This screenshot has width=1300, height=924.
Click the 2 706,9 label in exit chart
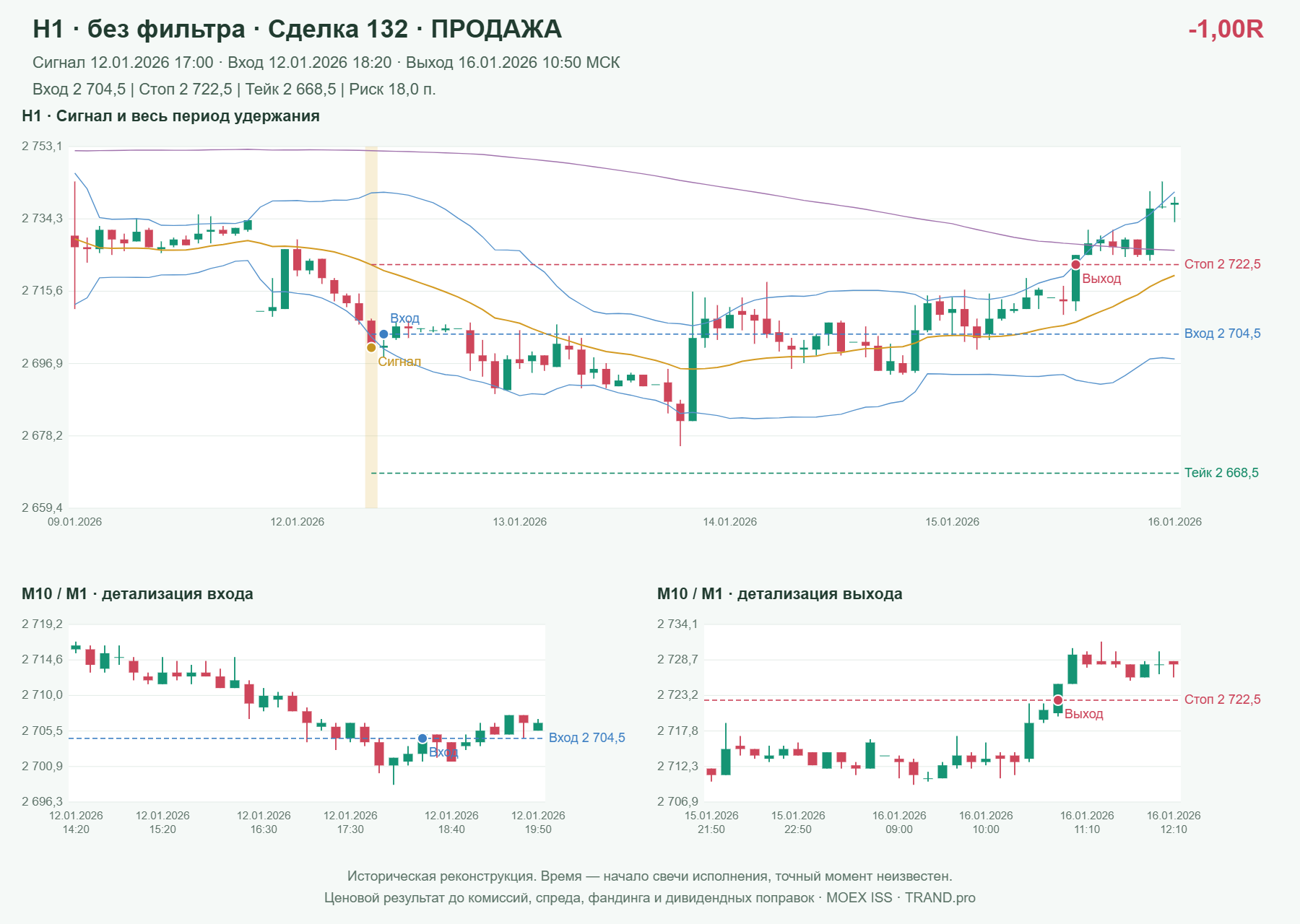click(x=677, y=802)
